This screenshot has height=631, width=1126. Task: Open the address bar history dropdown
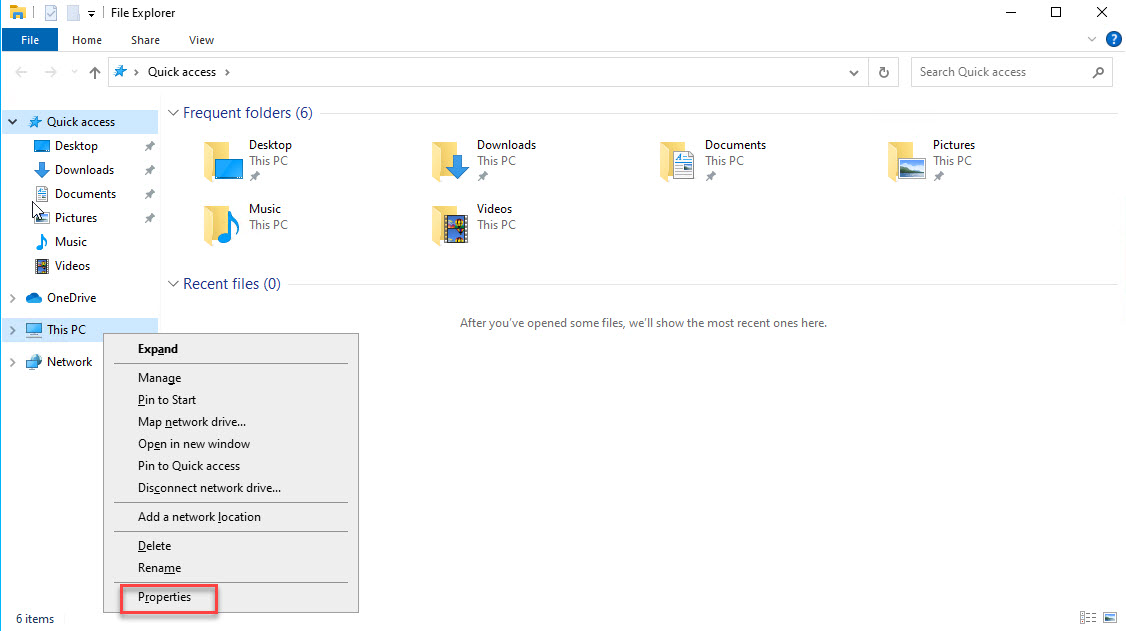tap(853, 72)
